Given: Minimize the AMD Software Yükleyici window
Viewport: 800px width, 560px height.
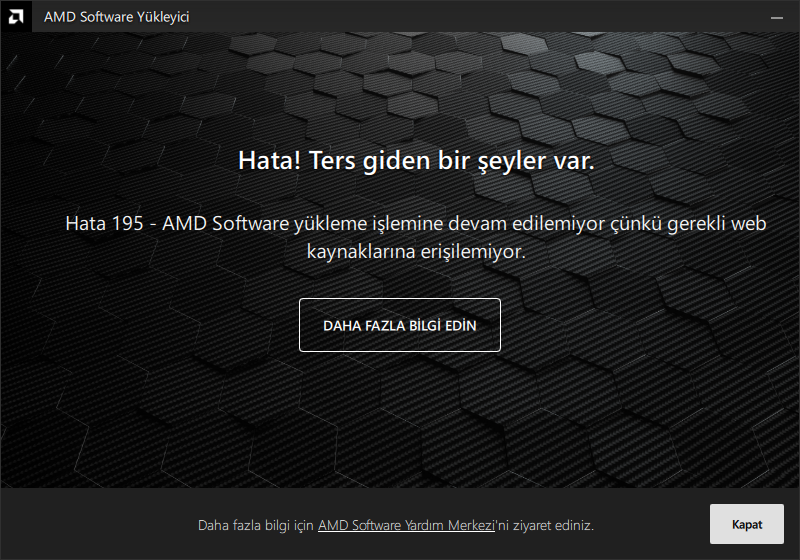Looking at the screenshot, I should pyautogui.click(x=777, y=17).
